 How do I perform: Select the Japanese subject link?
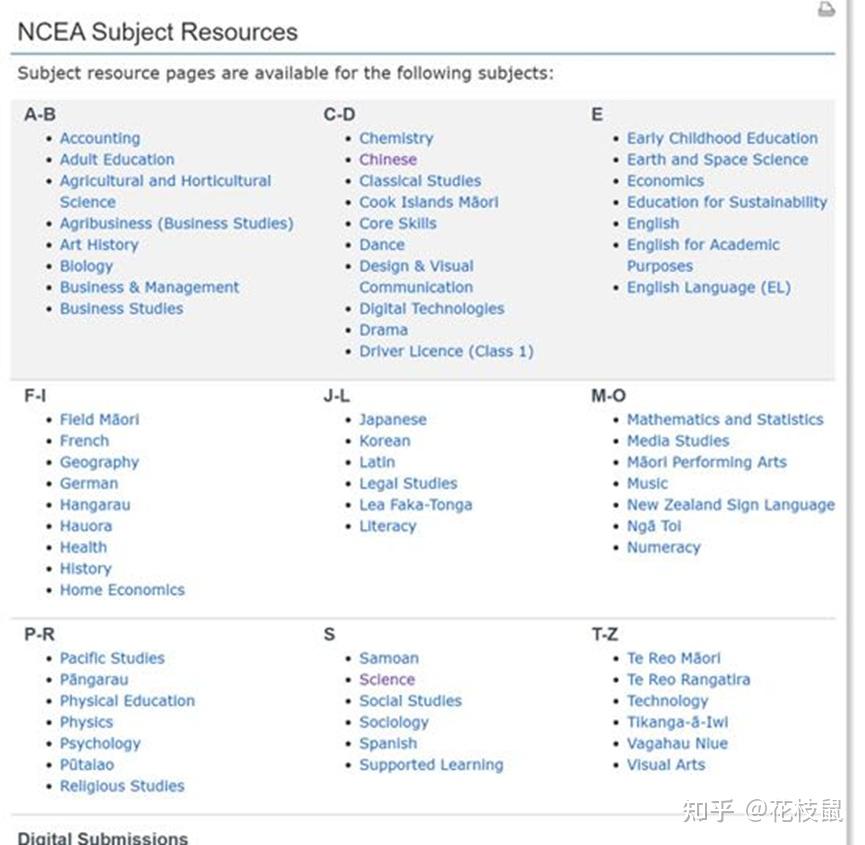point(393,419)
